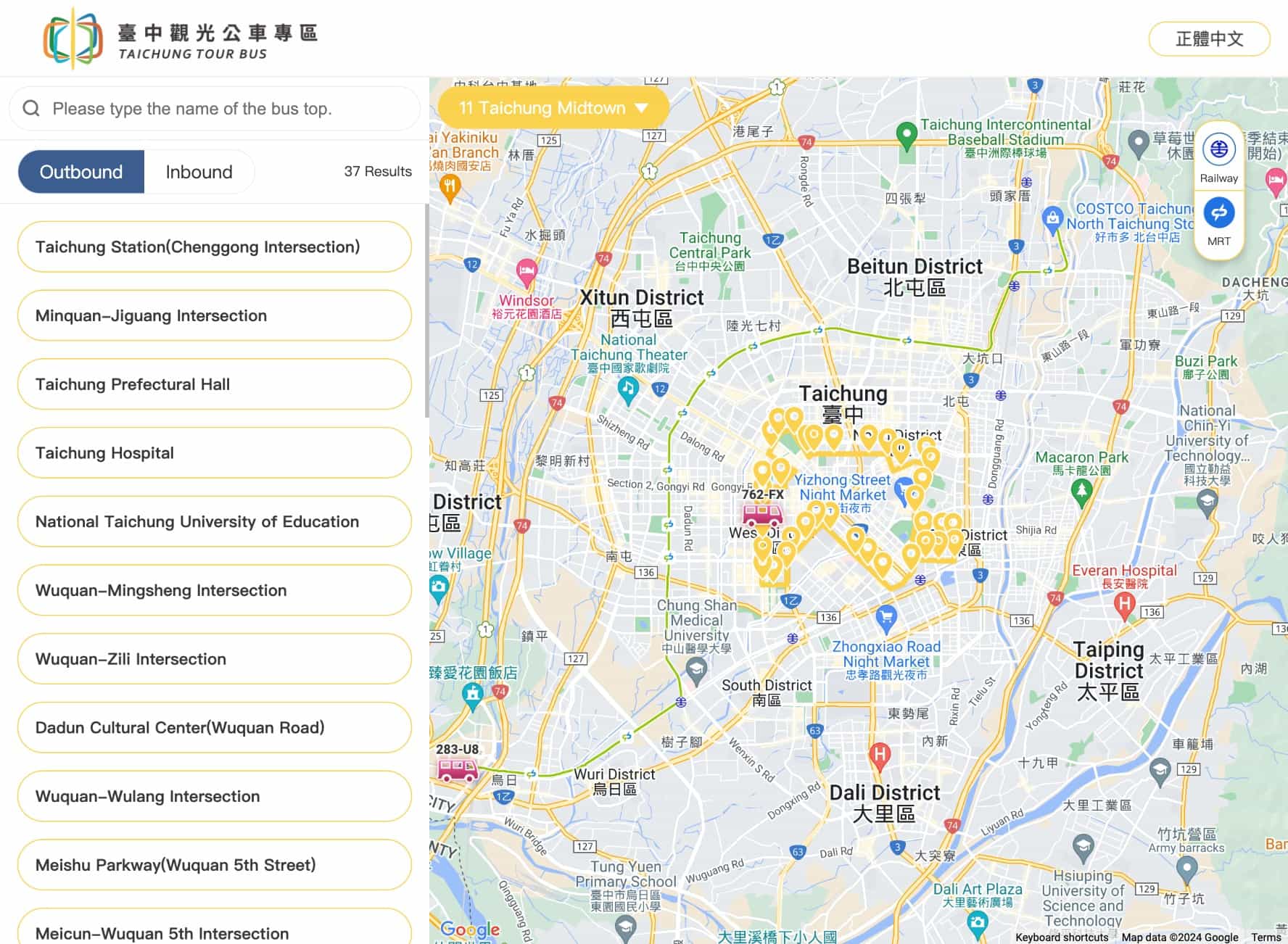Switch language with the 正體中文 button
The width and height of the screenshot is (1288, 944).
tap(1209, 38)
